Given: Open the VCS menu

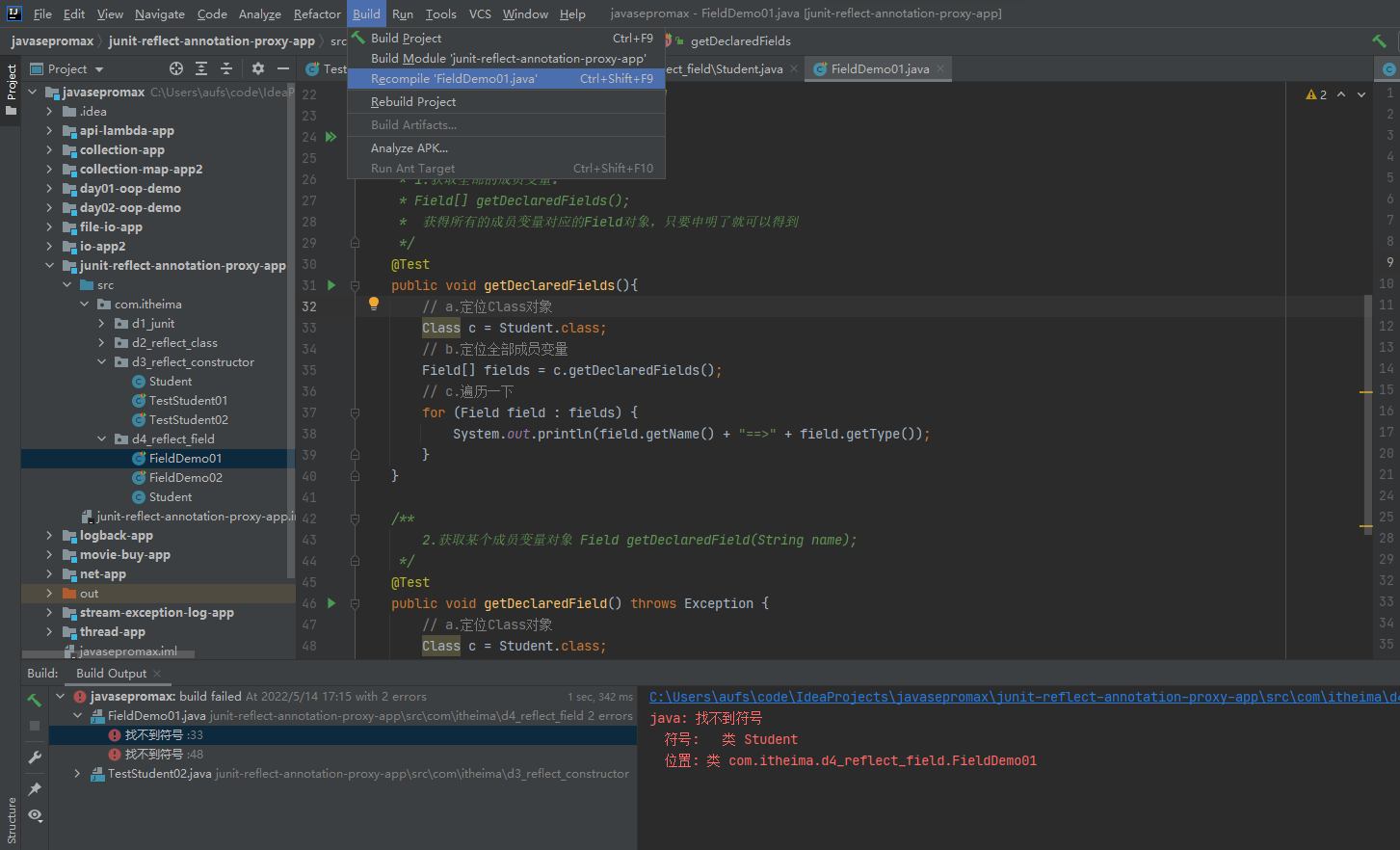Looking at the screenshot, I should coord(480,13).
